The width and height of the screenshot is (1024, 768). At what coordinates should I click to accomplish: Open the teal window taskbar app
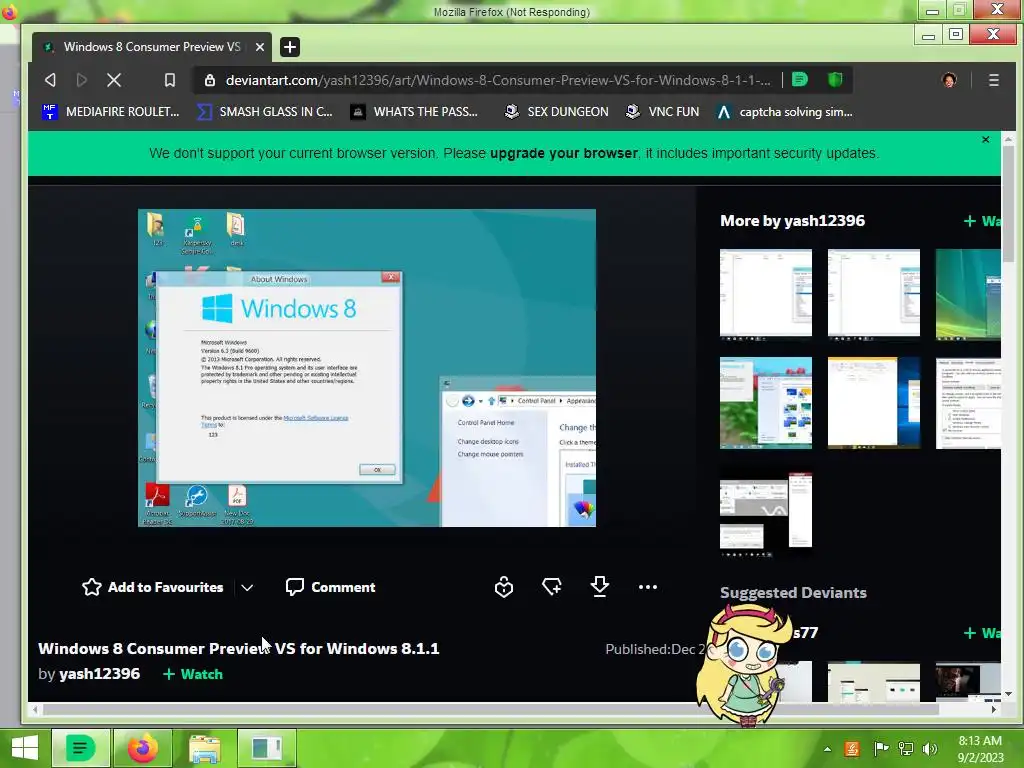pyautogui.click(x=266, y=748)
